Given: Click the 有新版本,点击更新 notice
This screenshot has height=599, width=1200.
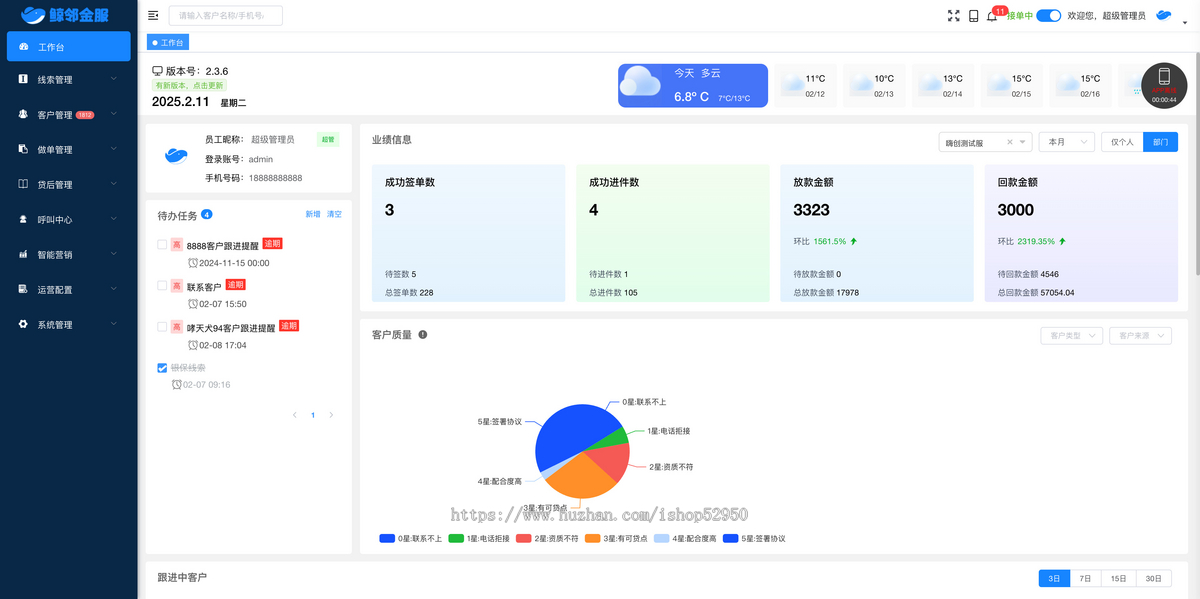Looking at the screenshot, I should [x=189, y=86].
